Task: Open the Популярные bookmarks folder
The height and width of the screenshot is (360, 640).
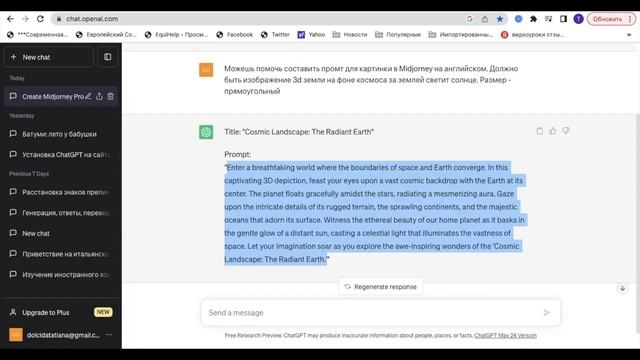Action: tap(398, 35)
